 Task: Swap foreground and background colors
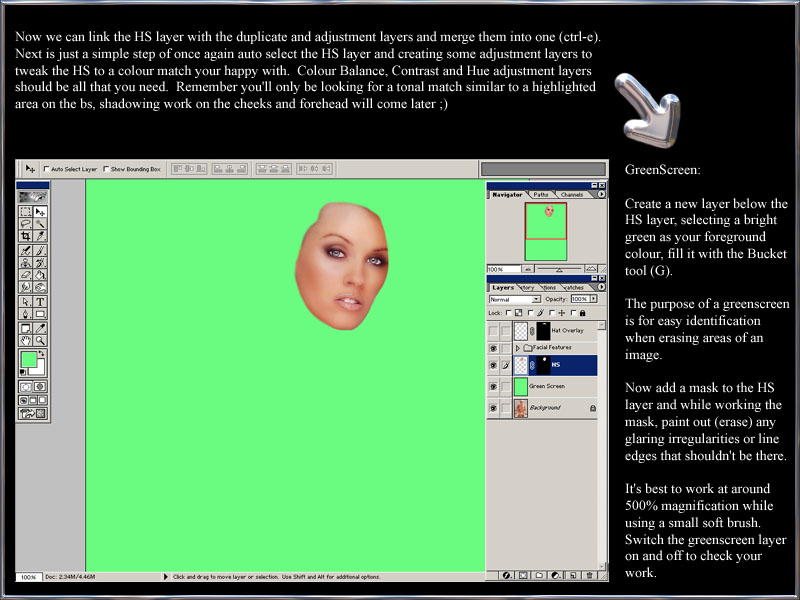(x=40, y=353)
